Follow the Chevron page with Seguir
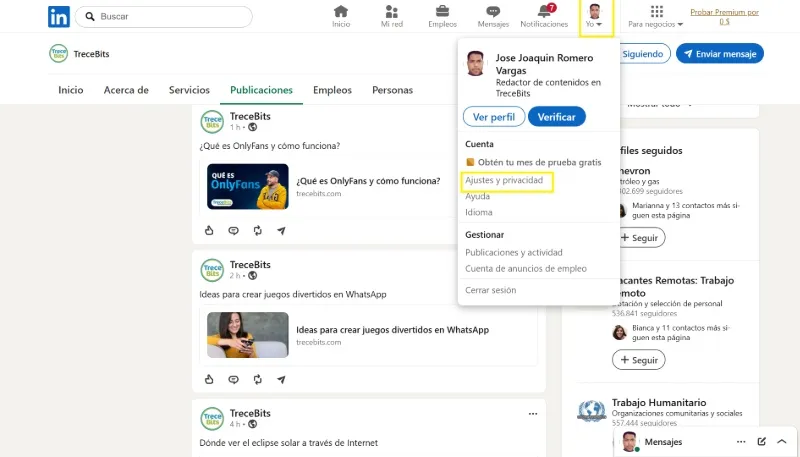Viewport: 800px width, 457px height. click(640, 238)
